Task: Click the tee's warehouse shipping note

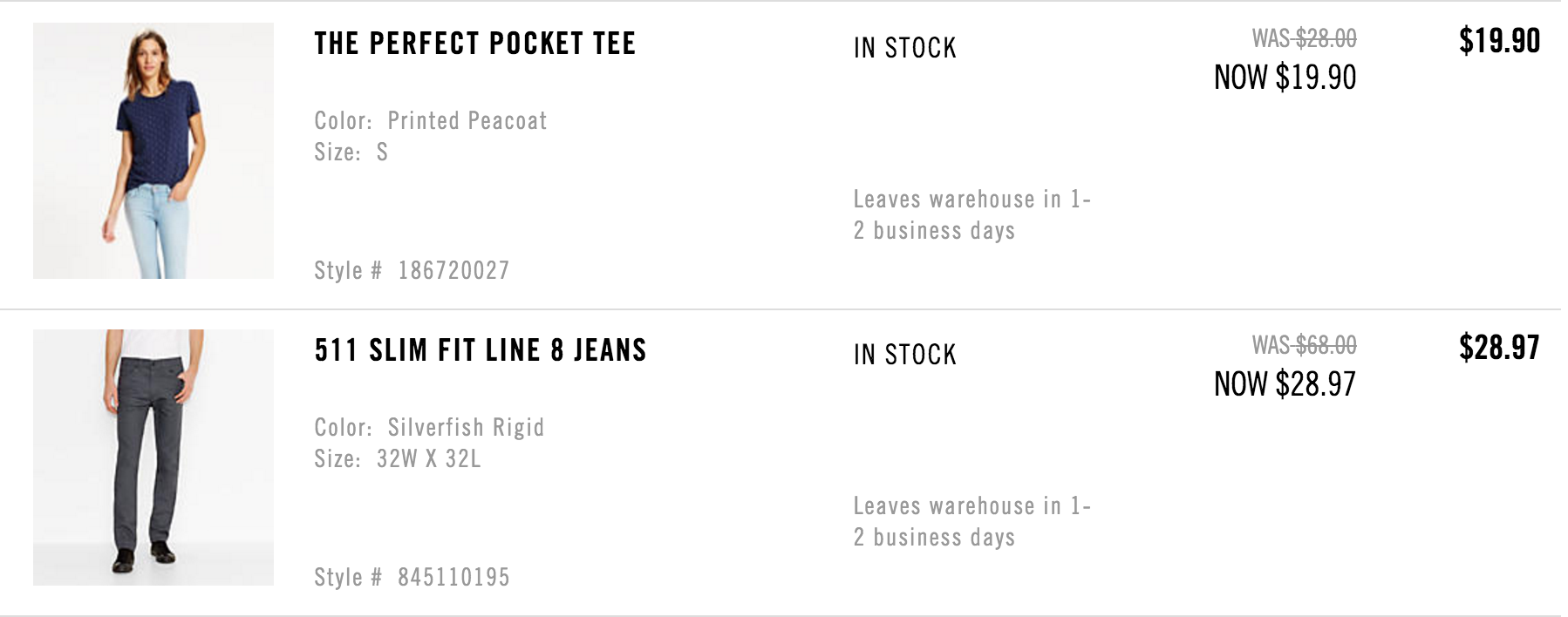Action: click(x=972, y=214)
